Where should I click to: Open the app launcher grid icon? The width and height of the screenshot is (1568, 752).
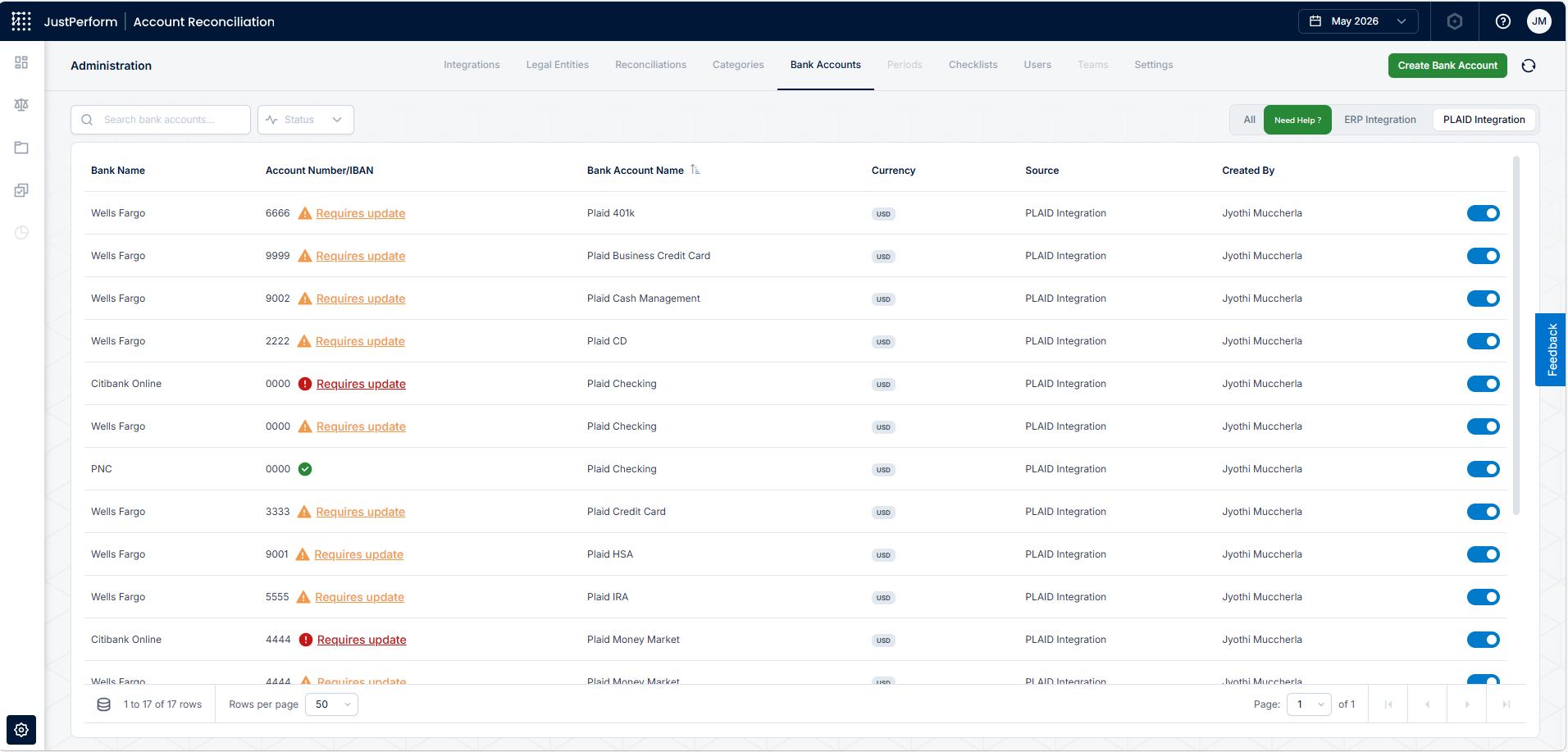click(x=21, y=21)
